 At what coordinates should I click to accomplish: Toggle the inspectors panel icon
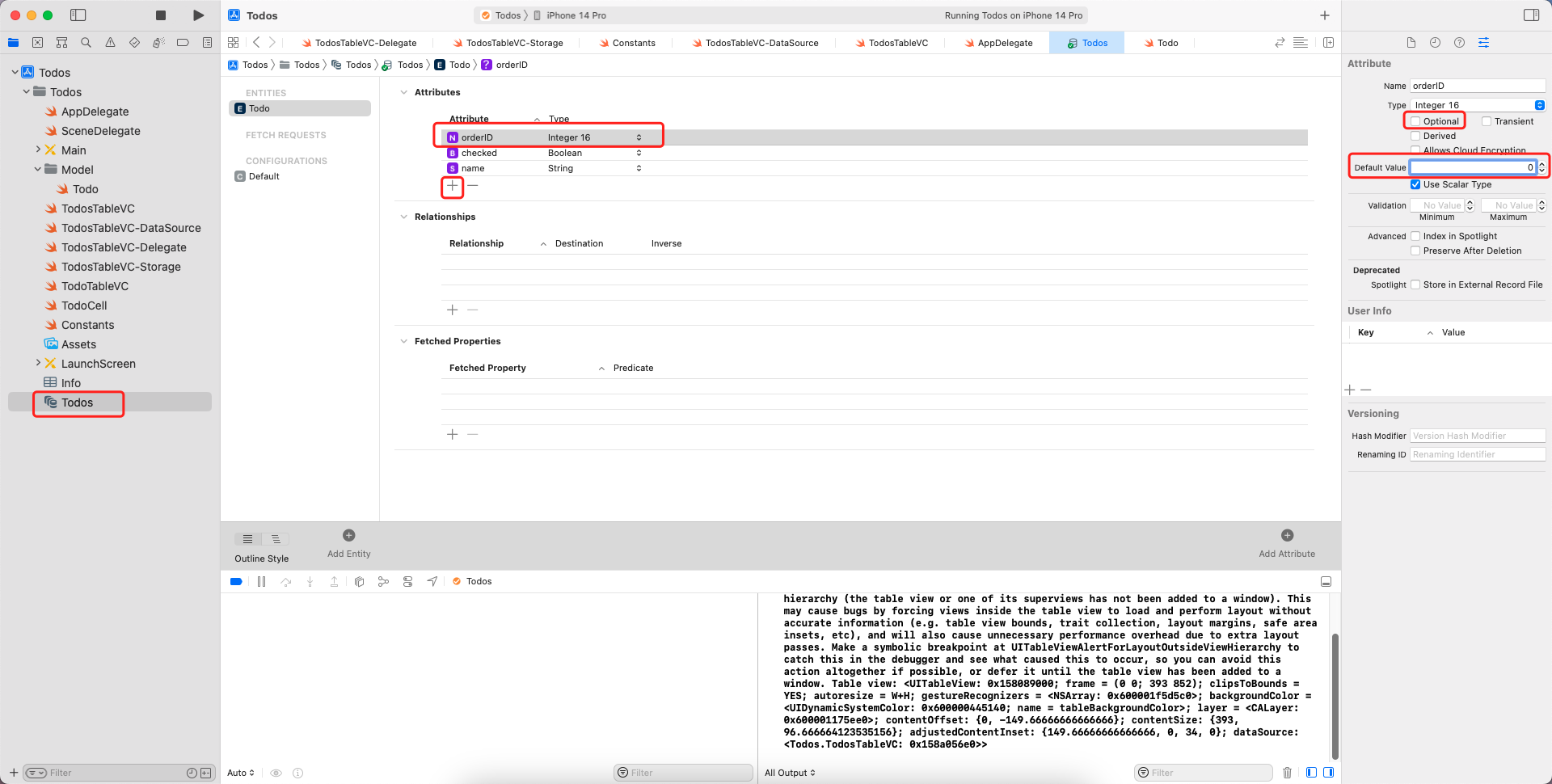click(1531, 15)
